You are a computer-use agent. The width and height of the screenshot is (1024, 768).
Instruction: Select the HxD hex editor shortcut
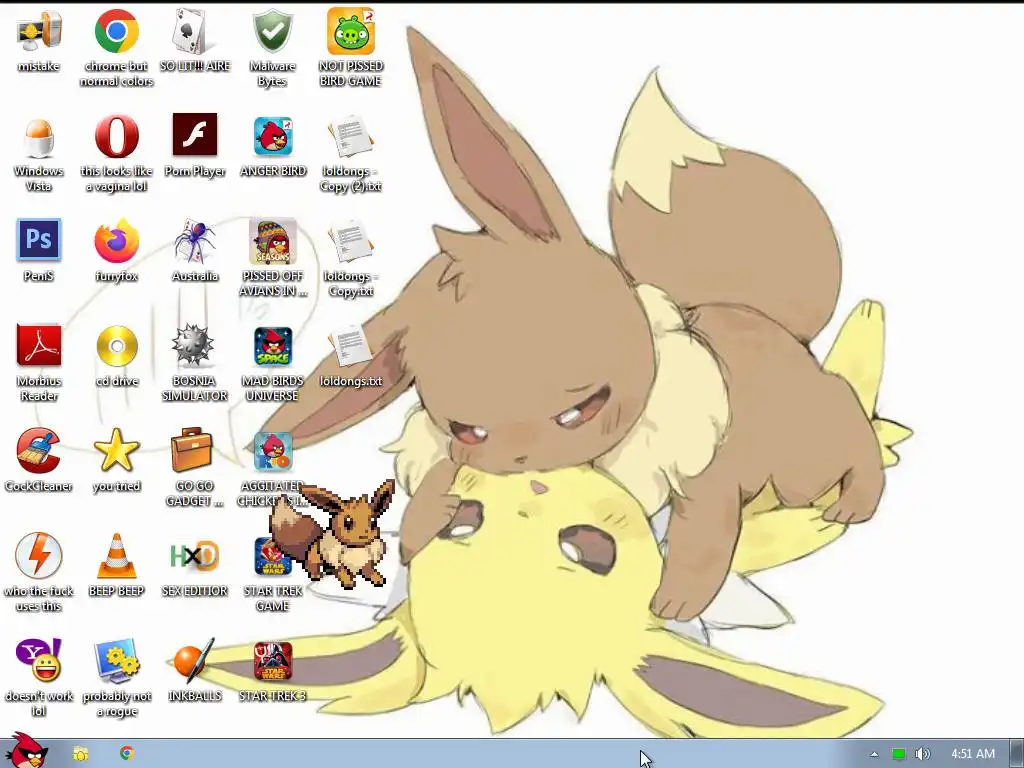coord(195,556)
